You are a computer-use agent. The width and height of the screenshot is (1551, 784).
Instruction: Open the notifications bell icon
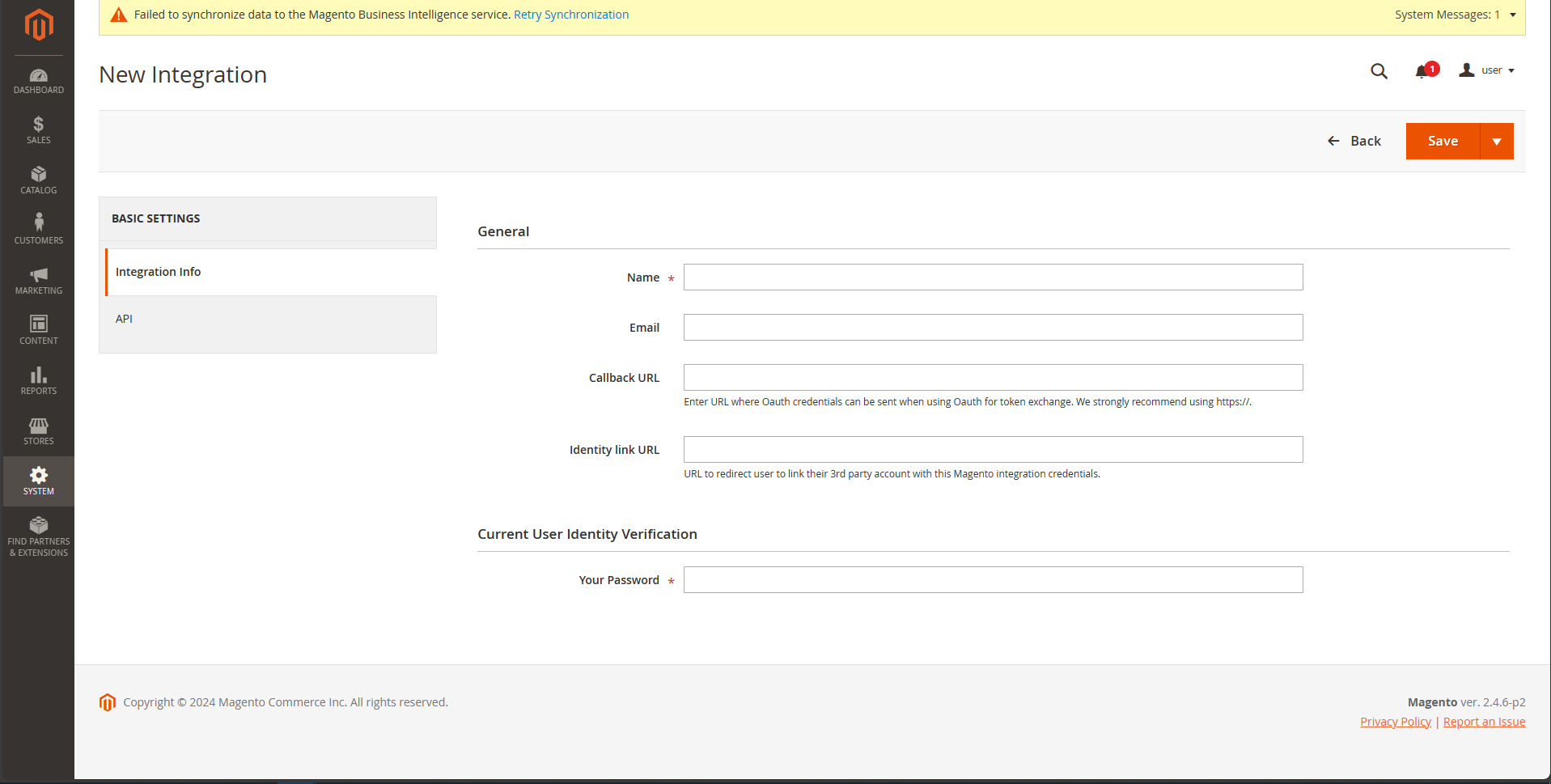click(x=1422, y=71)
